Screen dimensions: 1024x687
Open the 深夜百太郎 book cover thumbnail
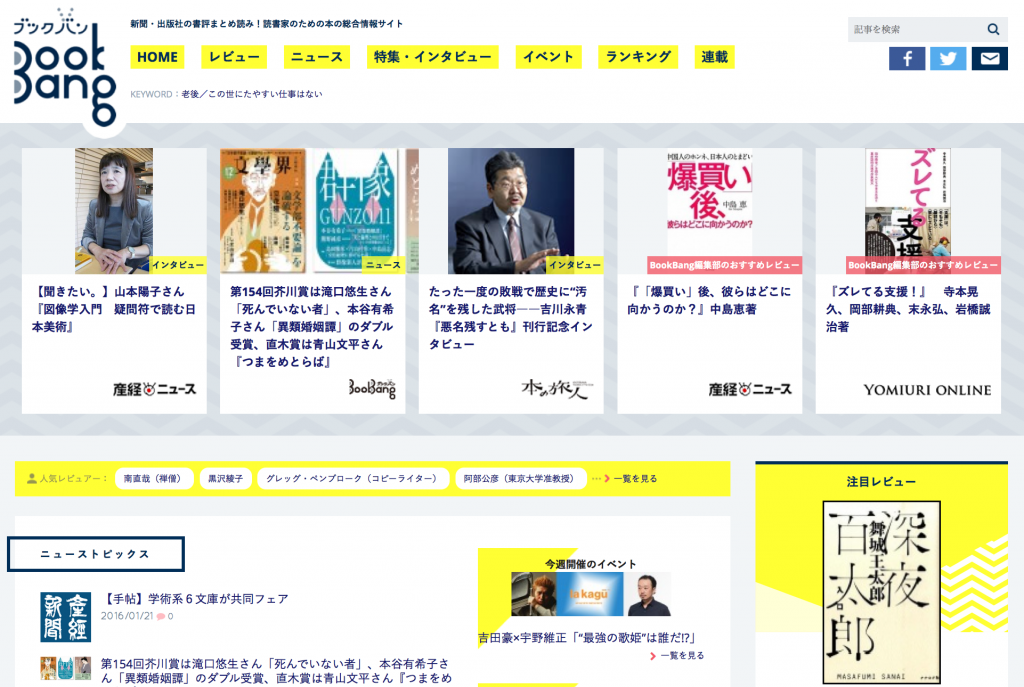click(x=881, y=592)
